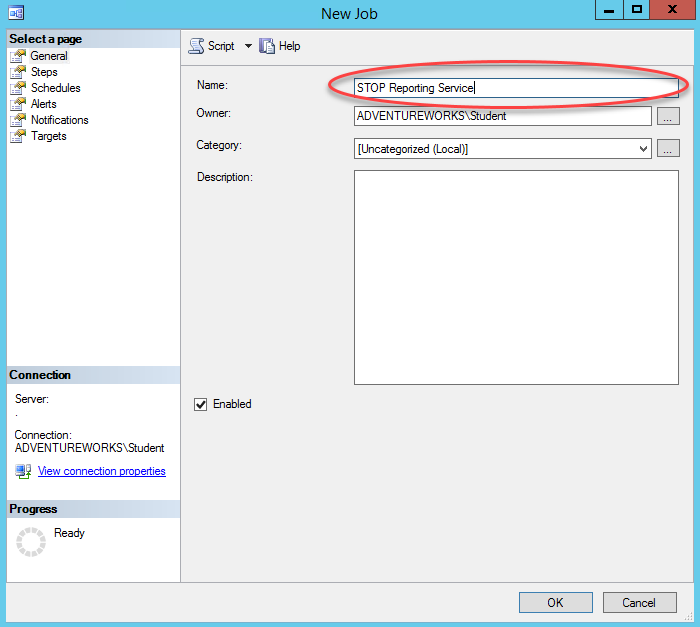
Task: Open category browse ellipsis button
Action: 668,149
